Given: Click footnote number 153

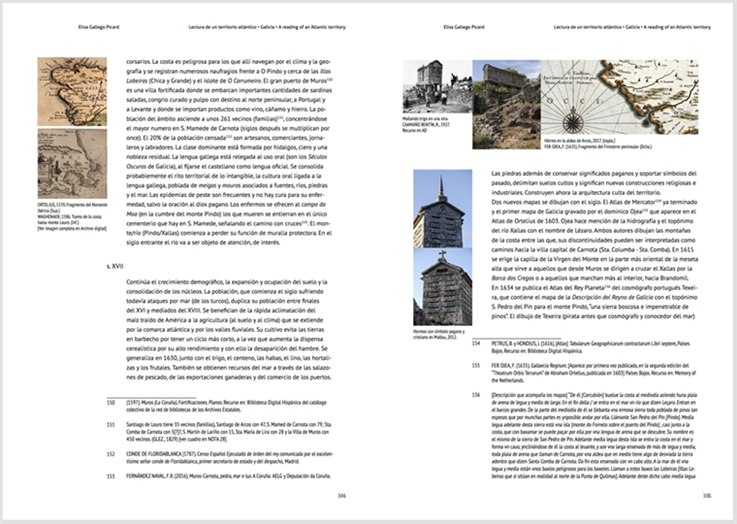Looking at the screenshot, I should click(x=110, y=476).
